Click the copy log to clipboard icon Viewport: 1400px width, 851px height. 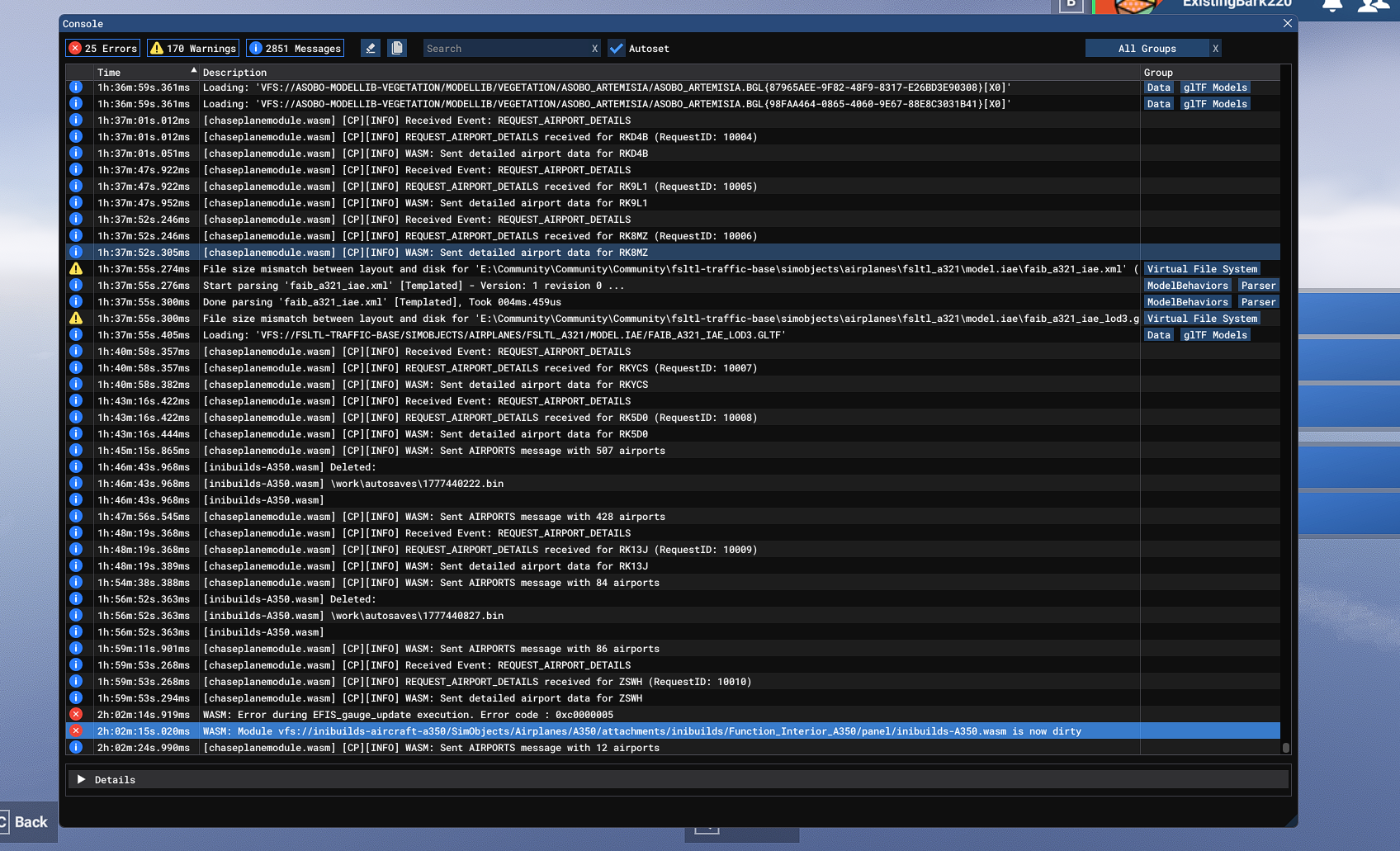pos(397,49)
